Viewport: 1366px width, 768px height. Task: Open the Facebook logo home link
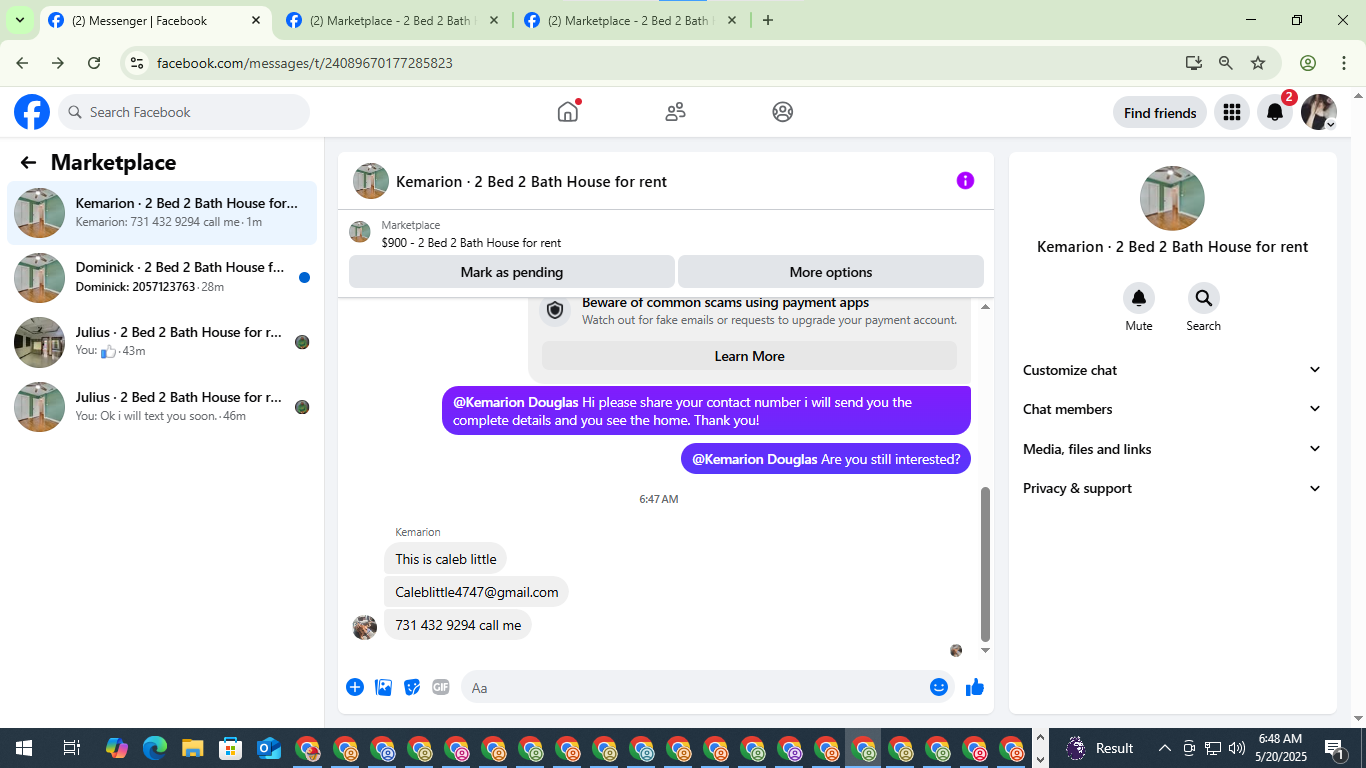click(32, 112)
